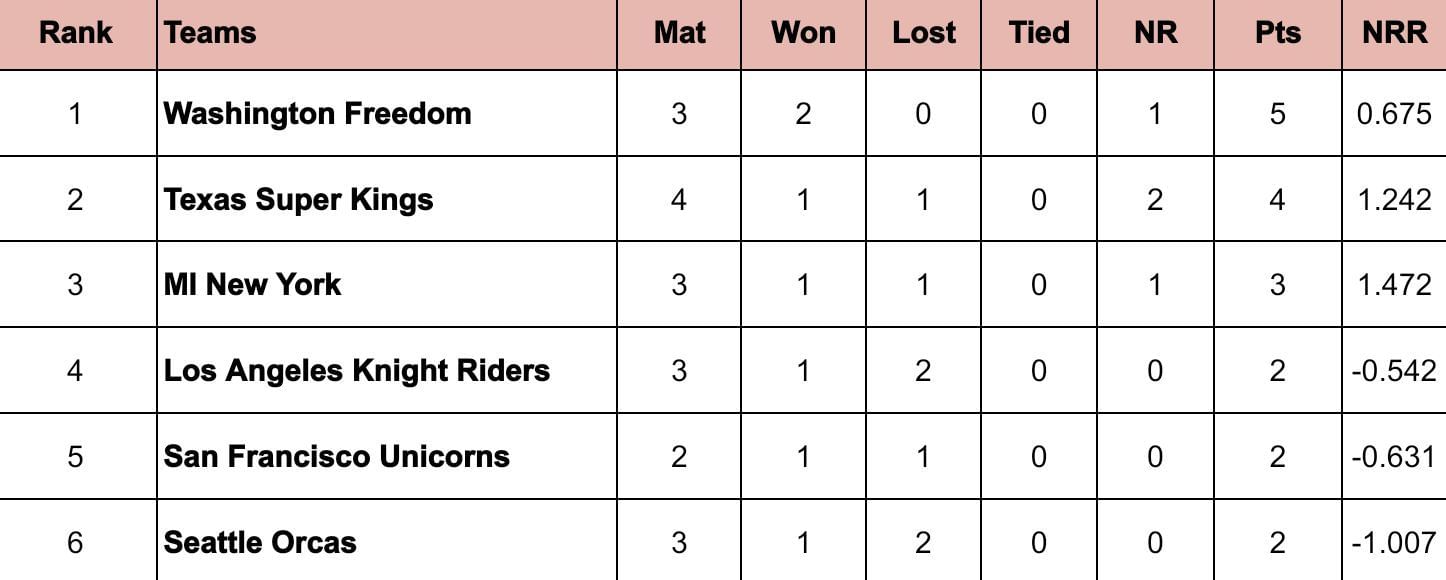
Task: Select the Won column header
Action: (x=803, y=33)
